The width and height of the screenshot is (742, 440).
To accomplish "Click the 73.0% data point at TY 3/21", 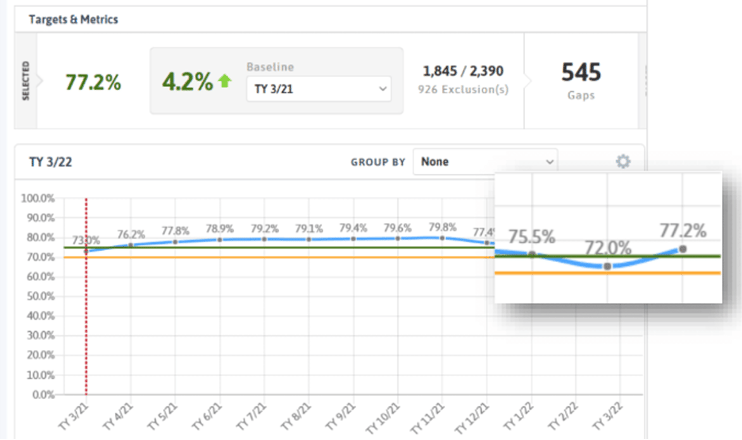I will [x=86, y=250].
